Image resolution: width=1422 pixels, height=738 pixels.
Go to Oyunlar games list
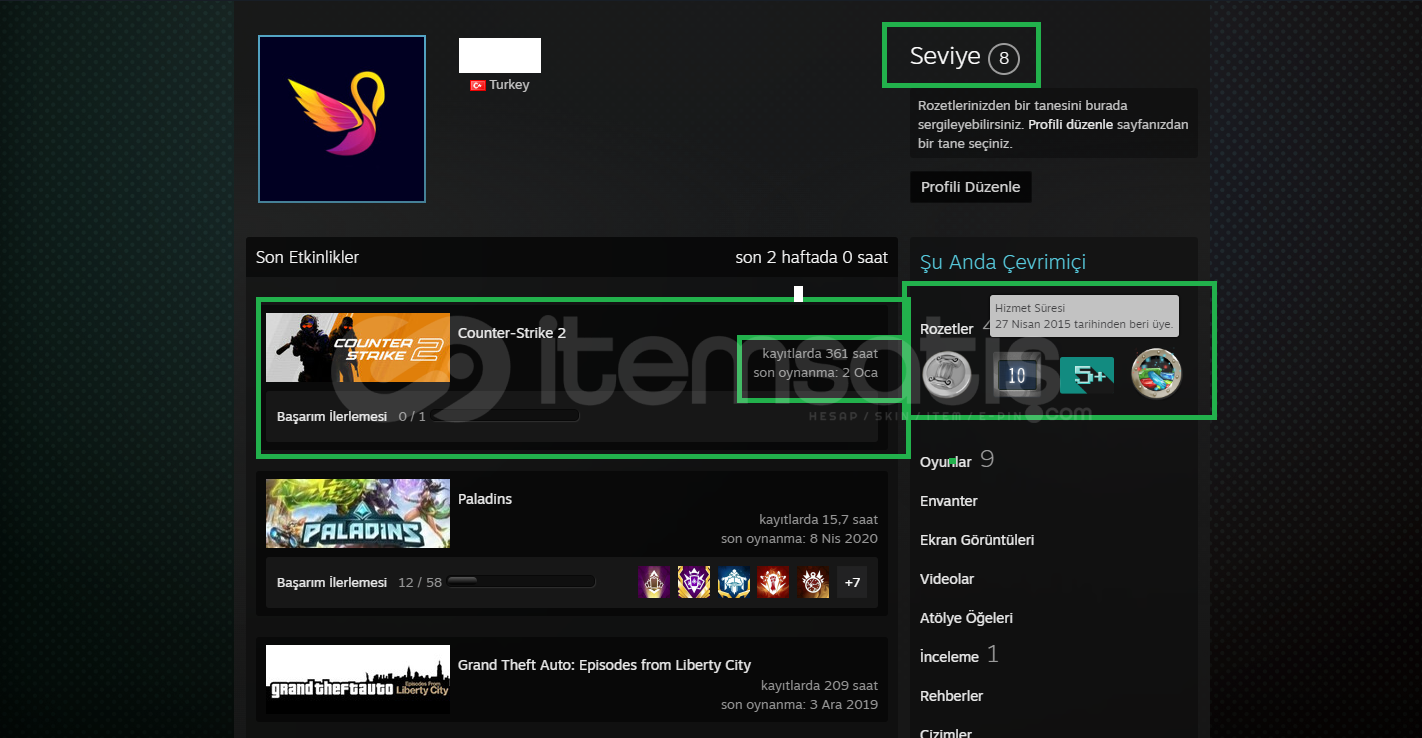click(946, 462)
